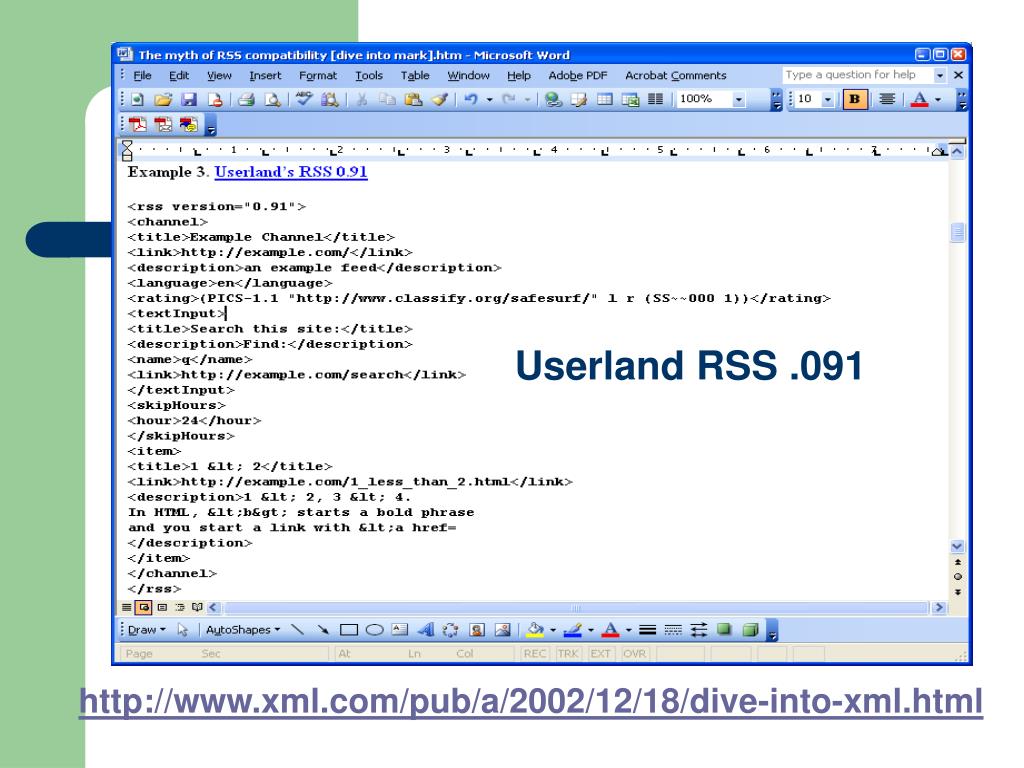Click Convert to PDF and Send for Review icon

(189, 124)
